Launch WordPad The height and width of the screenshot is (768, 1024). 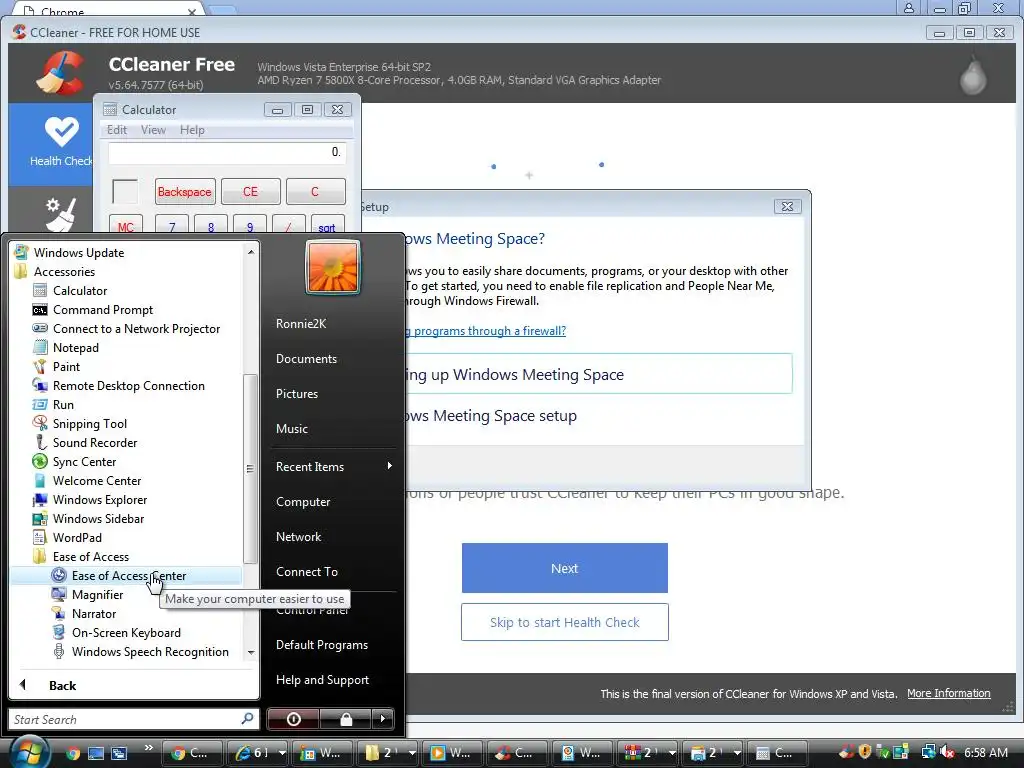[77, 537]
